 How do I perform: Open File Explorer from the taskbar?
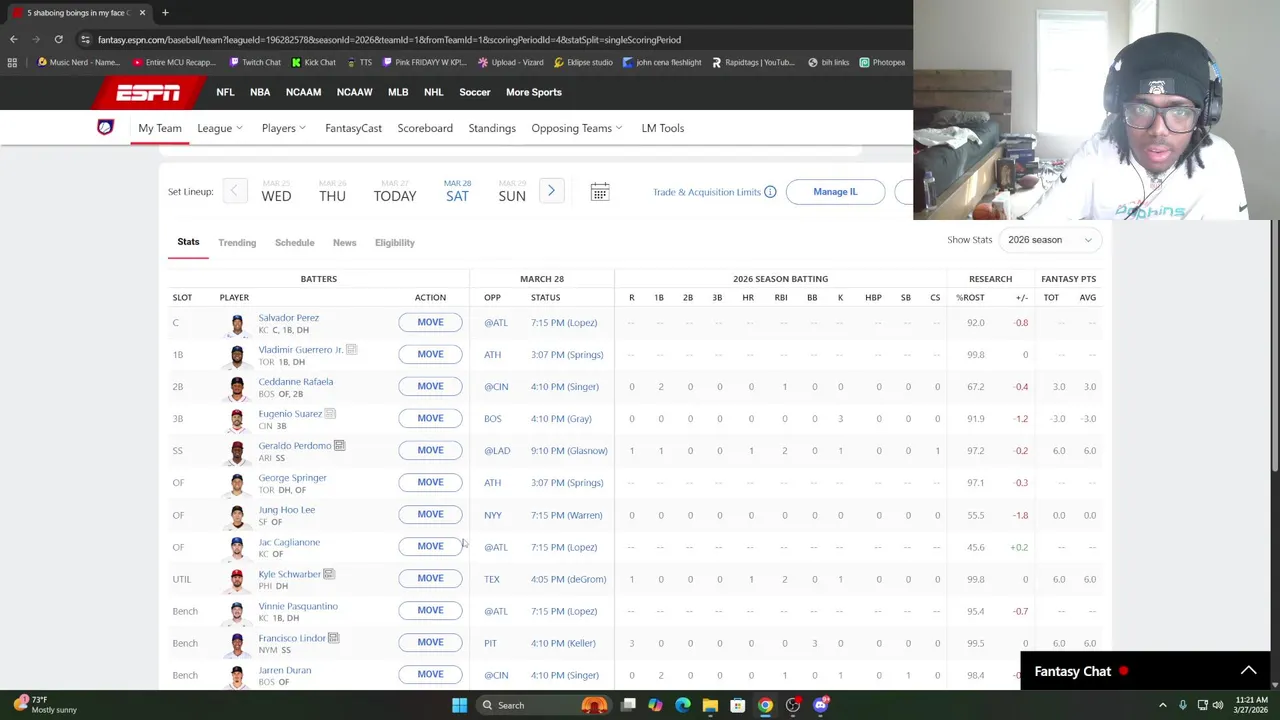coord(710,705)
